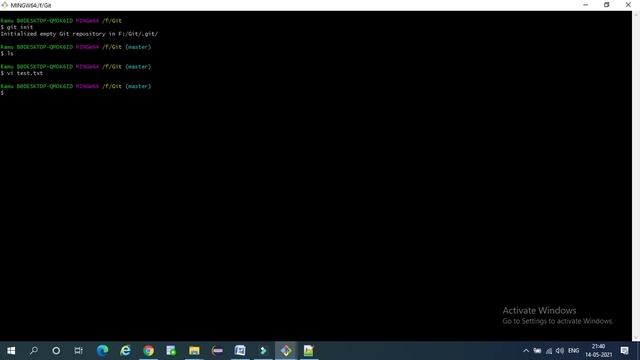Open the Action Center notifications icon
The image size is (640, 360).
[624, 351]
